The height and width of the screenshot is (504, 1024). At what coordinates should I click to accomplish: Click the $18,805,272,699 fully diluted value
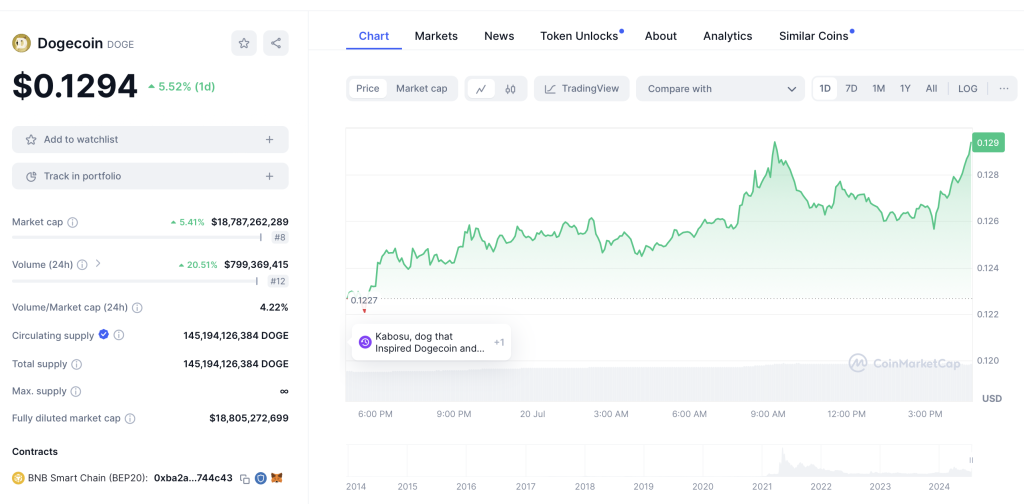pos(249,418)
